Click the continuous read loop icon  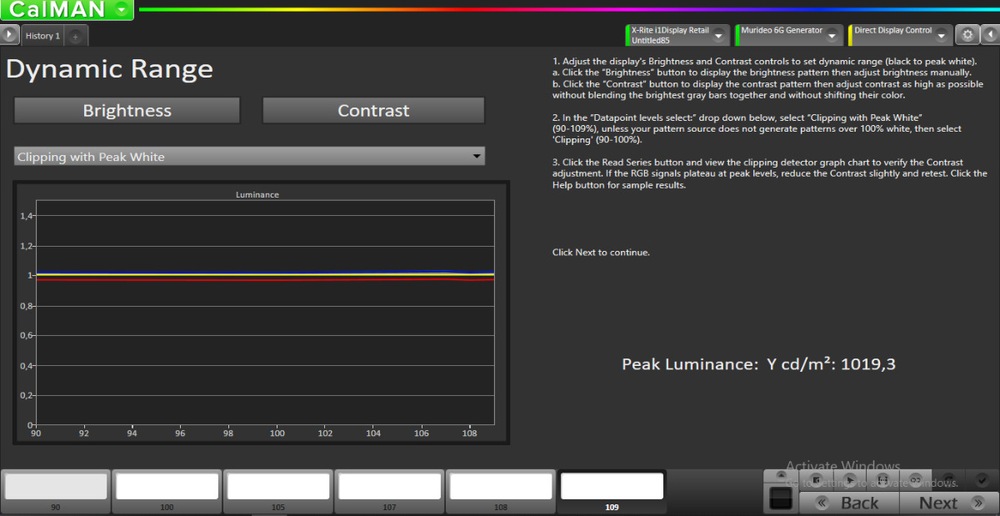(x=915, y=480)
